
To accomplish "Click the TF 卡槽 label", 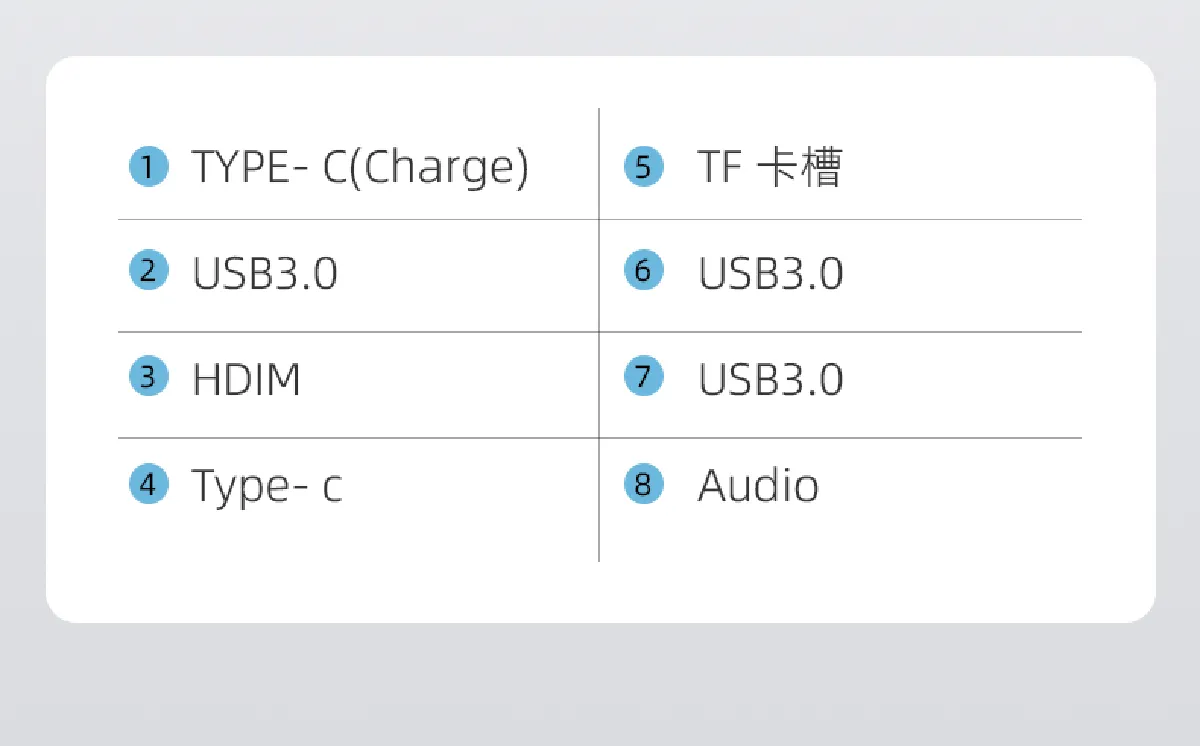I will coord(770,167).
